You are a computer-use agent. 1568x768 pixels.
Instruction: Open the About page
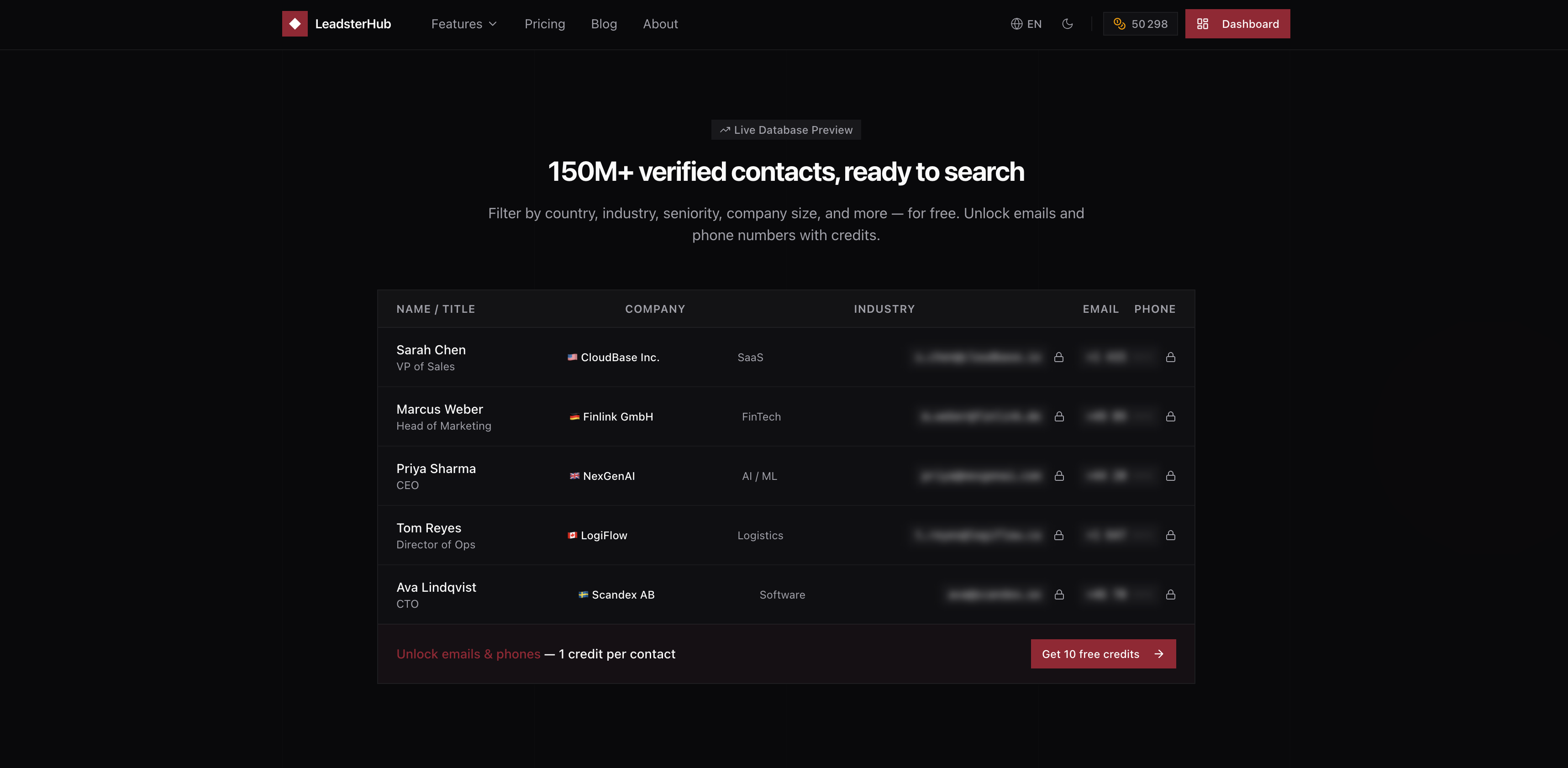660,24
